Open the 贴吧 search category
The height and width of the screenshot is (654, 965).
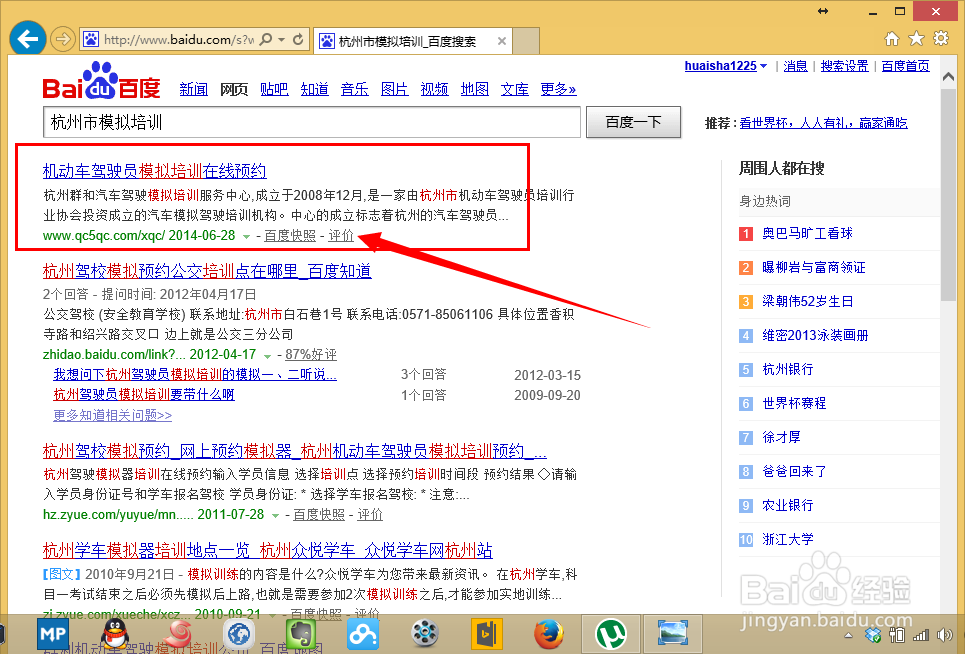coord(274,89)
